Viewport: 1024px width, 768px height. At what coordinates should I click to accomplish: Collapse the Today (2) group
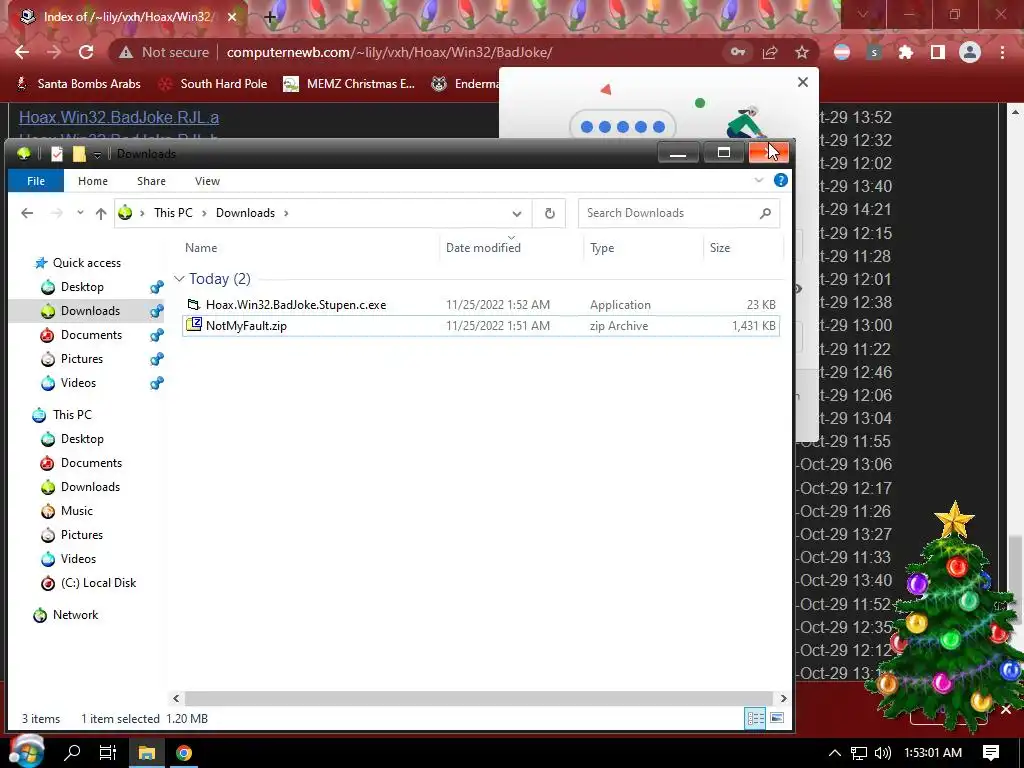pyautogui.click(x=179, y=279)
